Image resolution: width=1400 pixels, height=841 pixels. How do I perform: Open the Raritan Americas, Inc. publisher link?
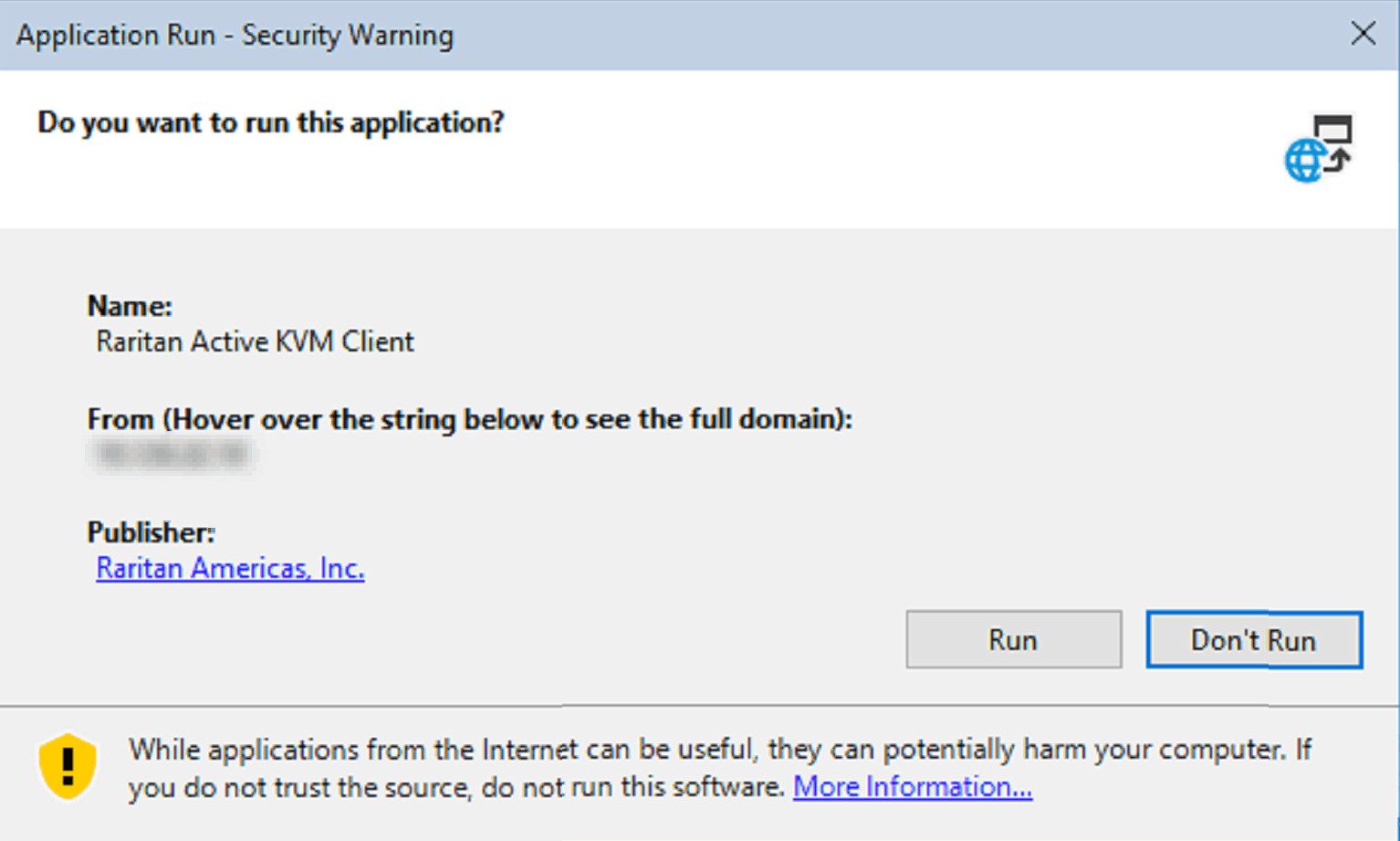tap(230, 568)
